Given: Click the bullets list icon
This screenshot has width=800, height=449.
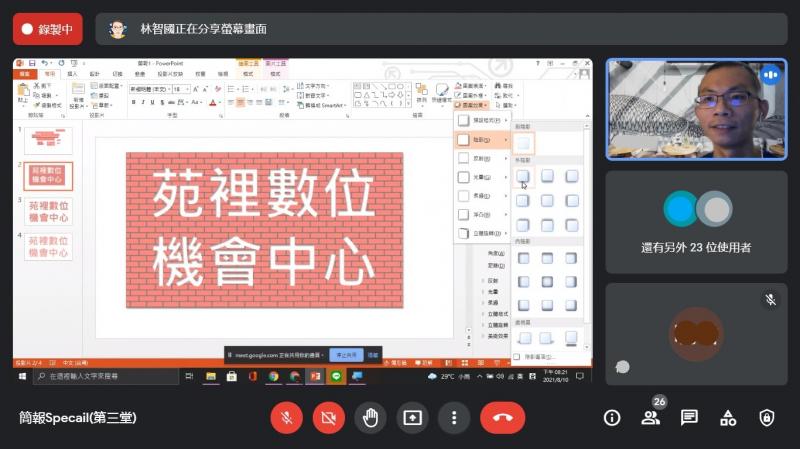Looking at the screenshot, I should [231, 89].
